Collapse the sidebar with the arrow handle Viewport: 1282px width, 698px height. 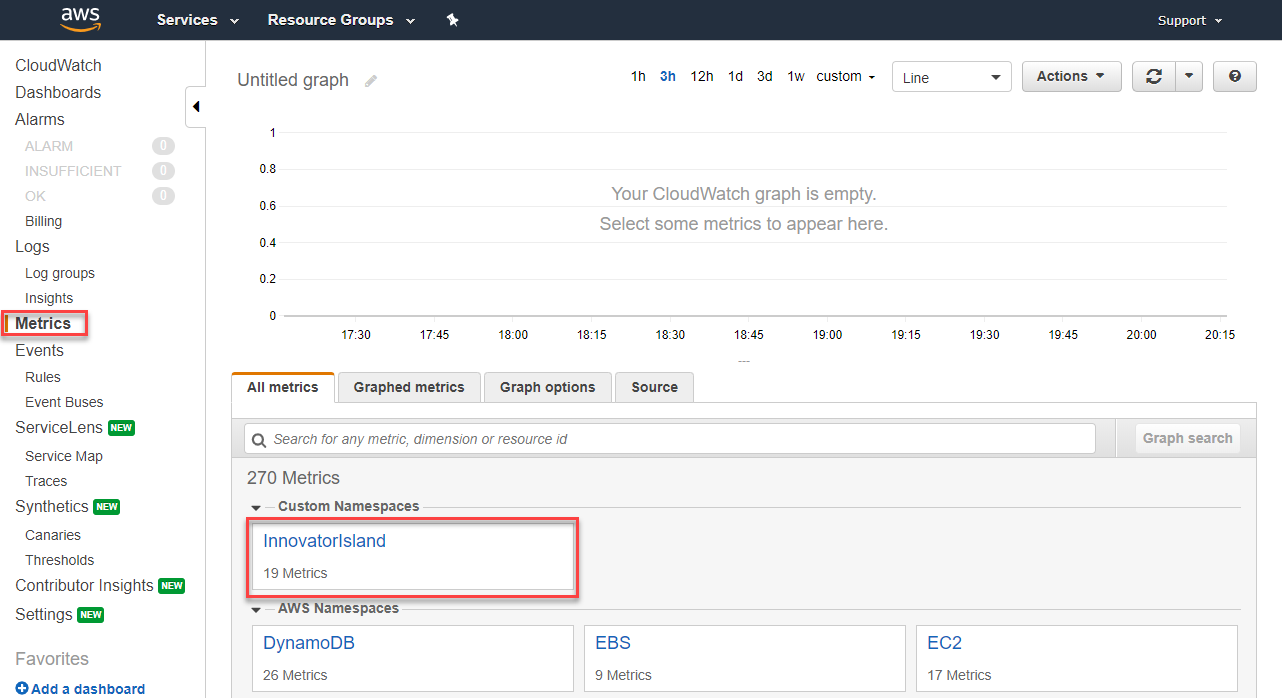click(196, 106)
